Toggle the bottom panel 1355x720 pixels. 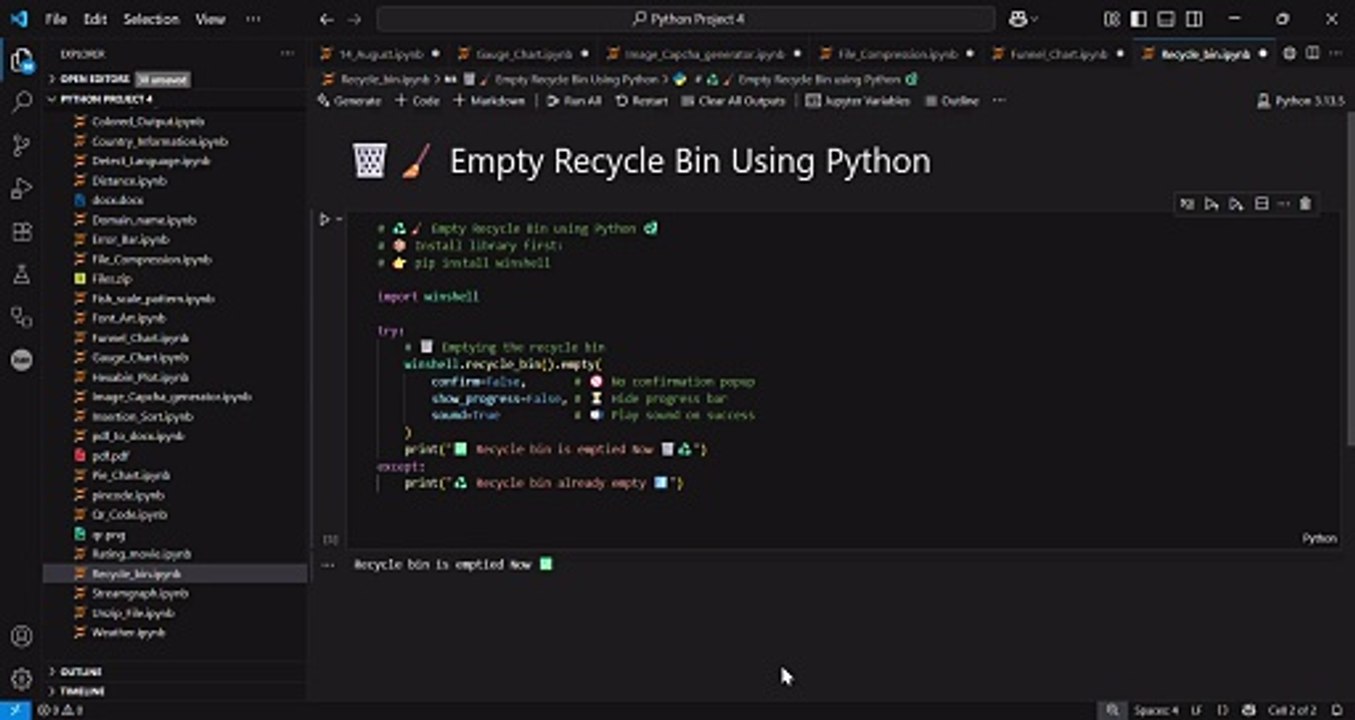(x=1166, y=19)
